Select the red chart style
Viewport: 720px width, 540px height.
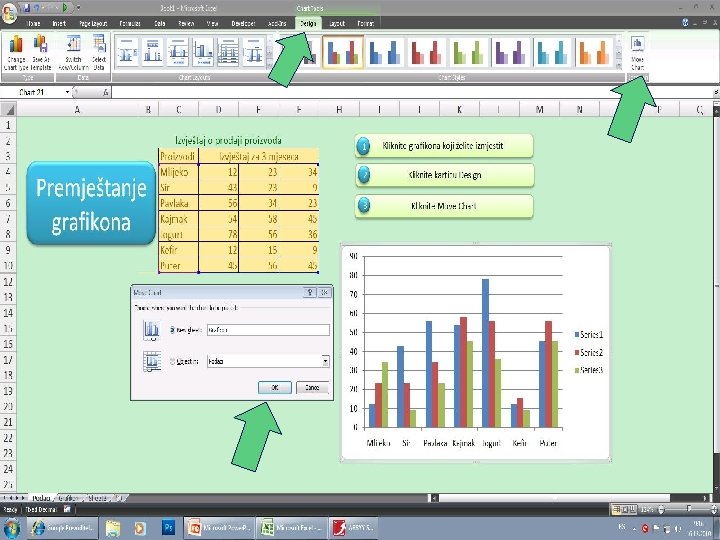pyautogui.click(x=427, y=52)
